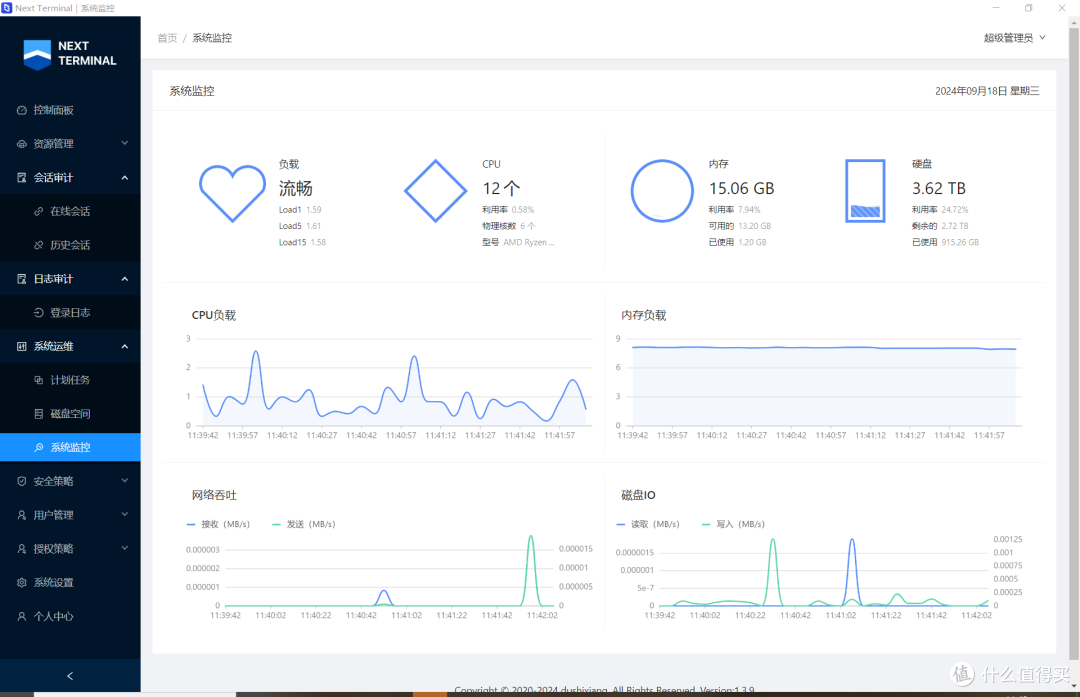The width and height of the screenshot is (1080, 697).
Task: Click the disk usage bar icon
Action: 865,191
